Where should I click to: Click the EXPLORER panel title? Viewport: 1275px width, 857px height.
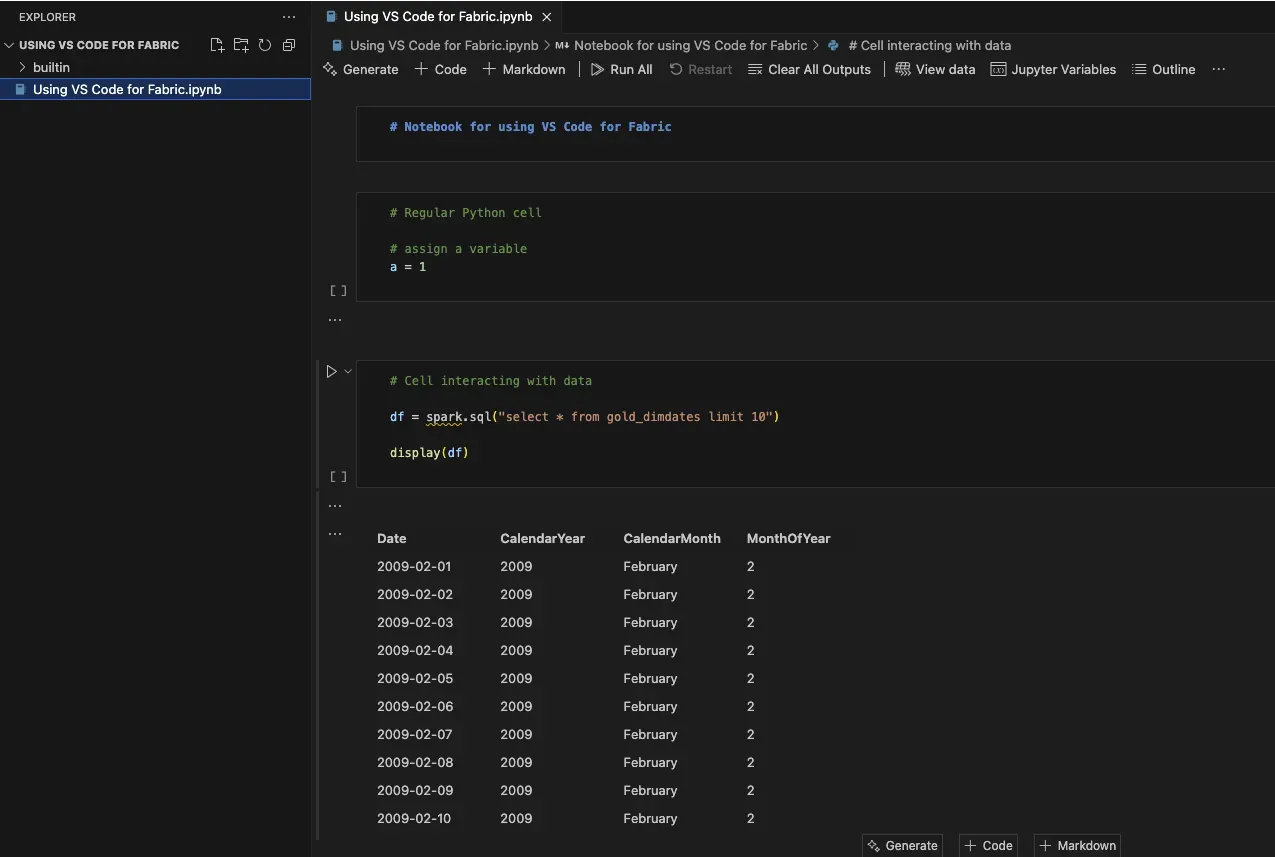(x=47, y=17)
